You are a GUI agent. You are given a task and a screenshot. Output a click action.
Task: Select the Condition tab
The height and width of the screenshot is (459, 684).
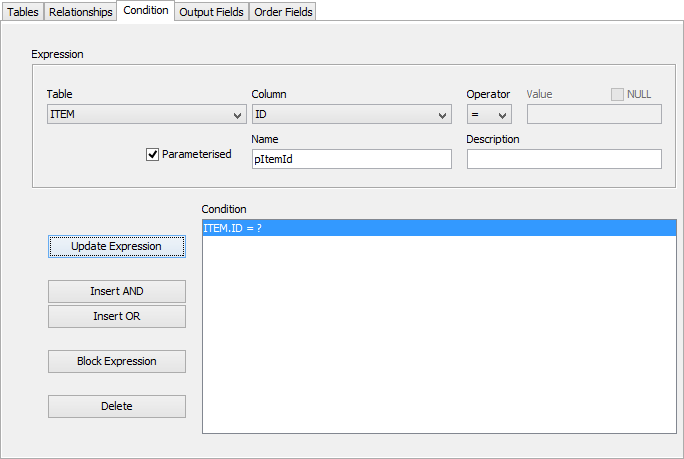pyautogui.click(x=146, y=11)
